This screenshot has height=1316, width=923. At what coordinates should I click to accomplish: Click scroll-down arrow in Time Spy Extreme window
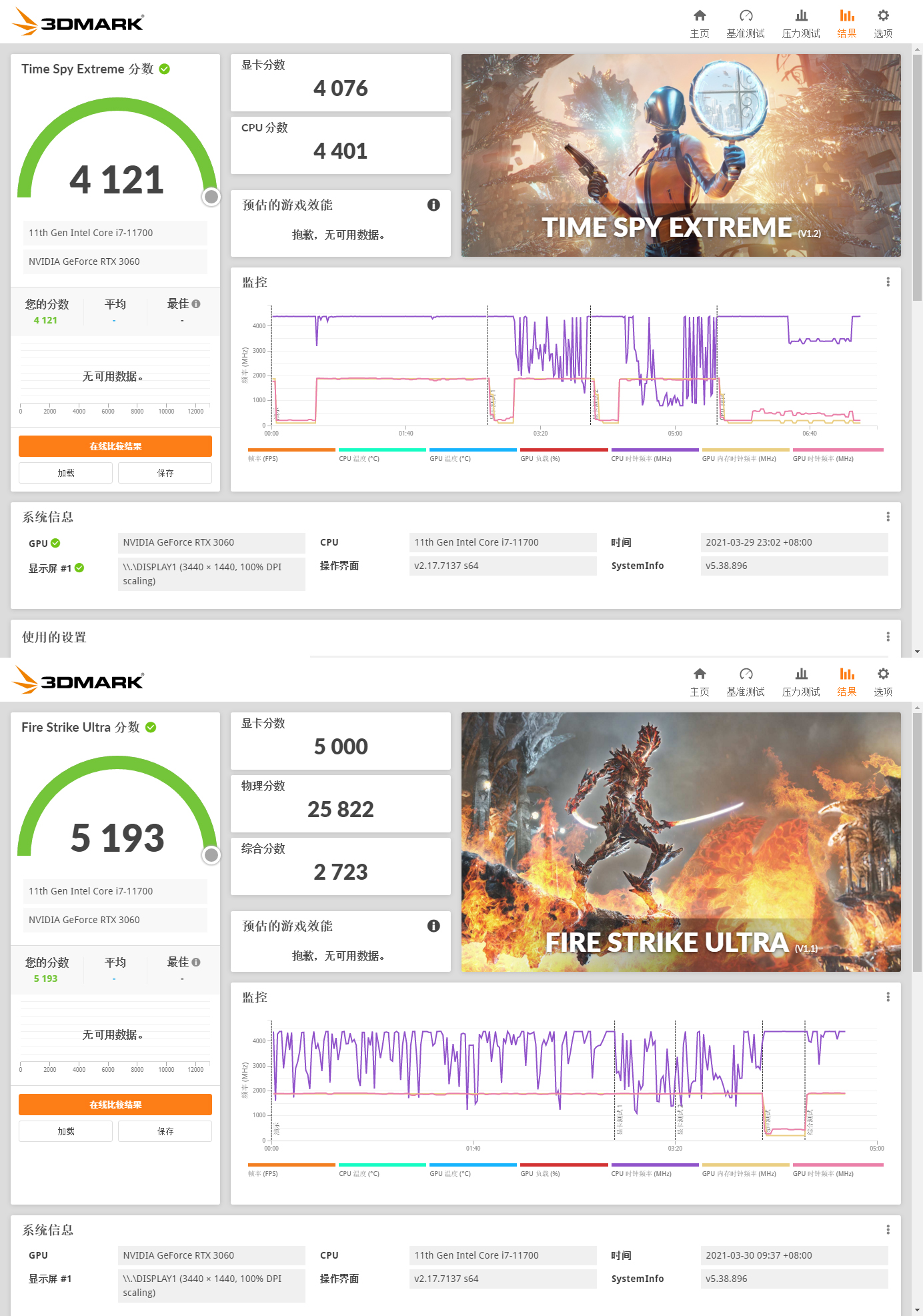click(x=918, y=652)
